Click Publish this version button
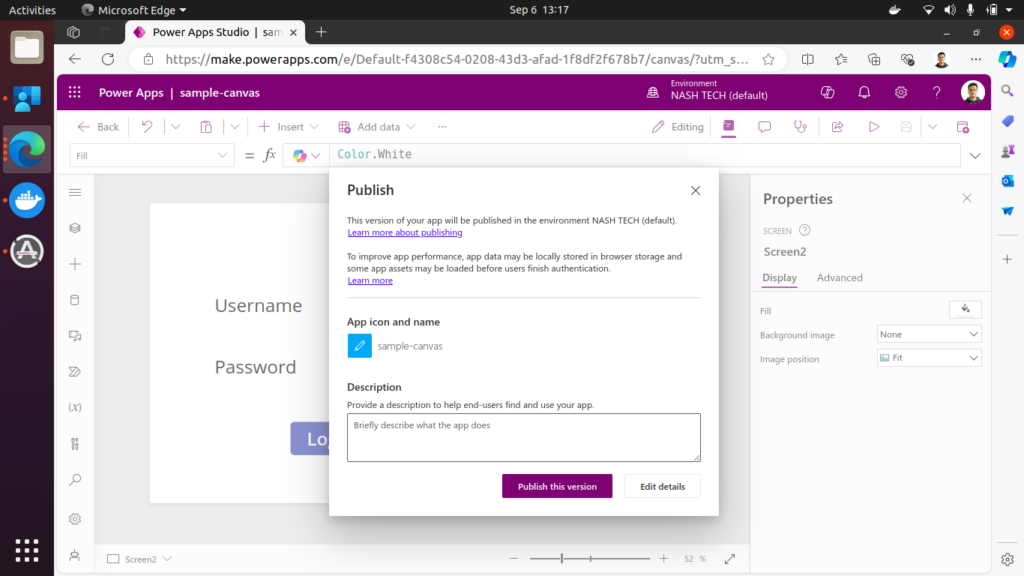 coord(557,486)
